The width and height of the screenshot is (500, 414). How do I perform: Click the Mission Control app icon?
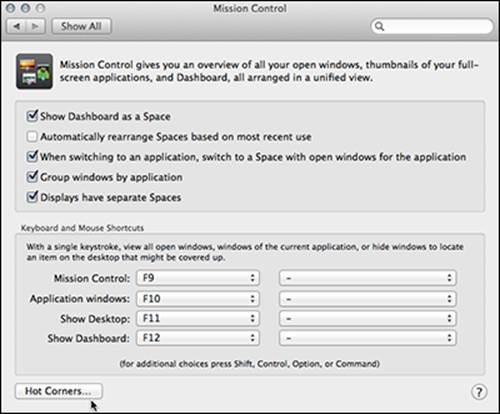tap(34, 71)
